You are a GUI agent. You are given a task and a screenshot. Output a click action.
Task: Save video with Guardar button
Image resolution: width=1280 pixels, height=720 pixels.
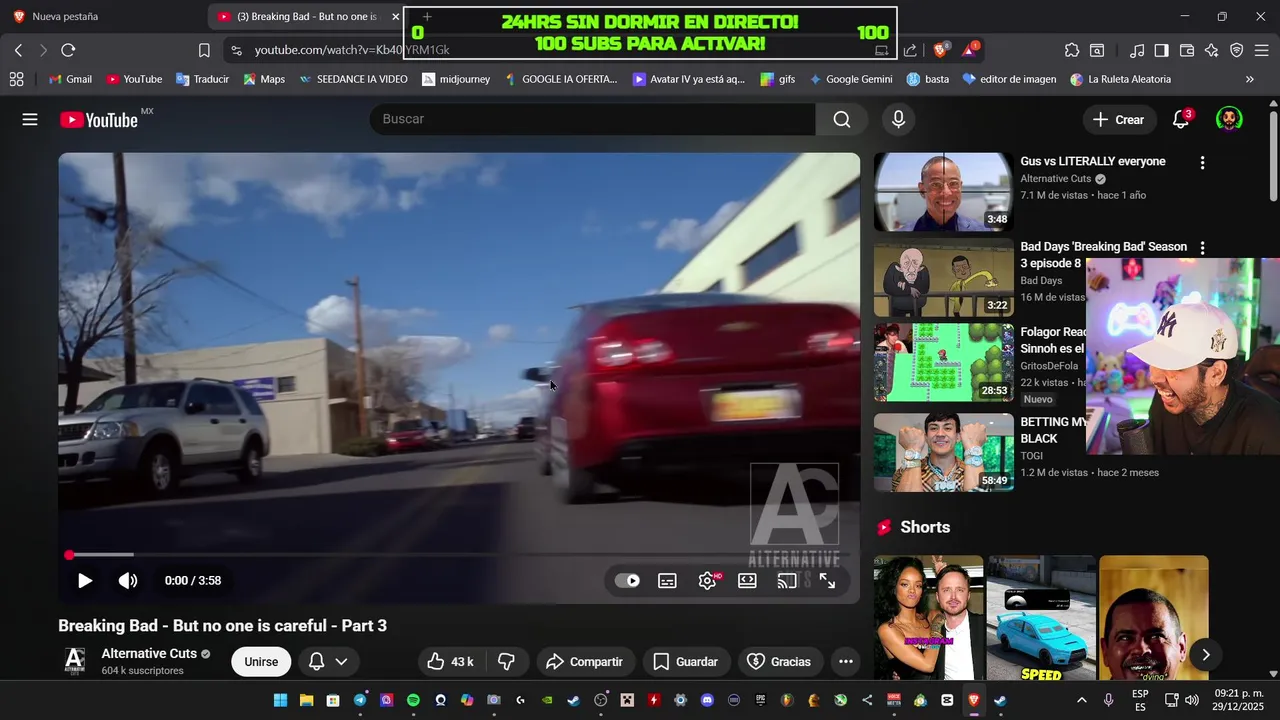click(x=685, y=661)
